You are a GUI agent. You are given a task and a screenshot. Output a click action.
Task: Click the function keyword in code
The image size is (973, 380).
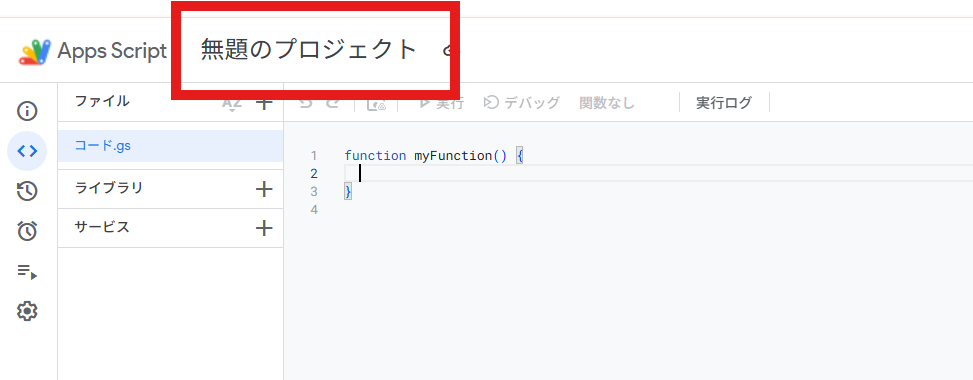point(375,155)
